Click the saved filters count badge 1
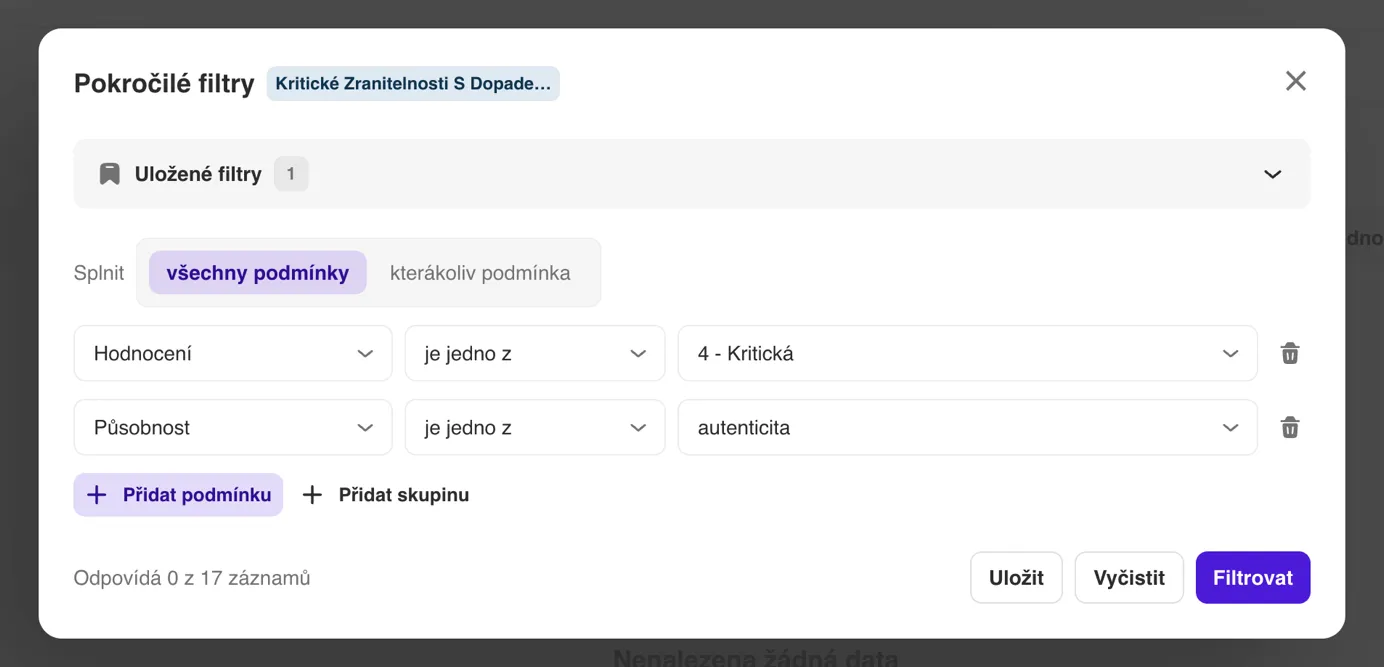The width and height of the screenshot is (1384, 667). point(291,174)
